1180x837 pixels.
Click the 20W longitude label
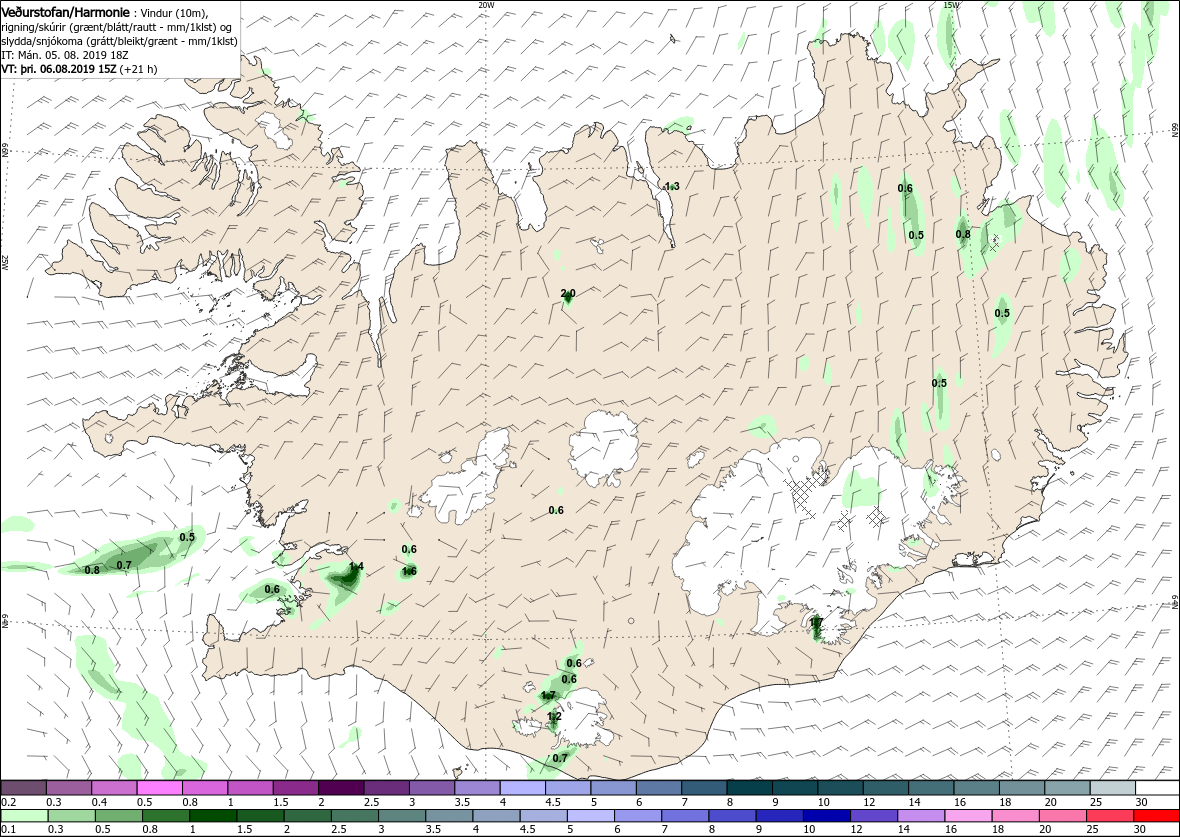coord(486,5)
